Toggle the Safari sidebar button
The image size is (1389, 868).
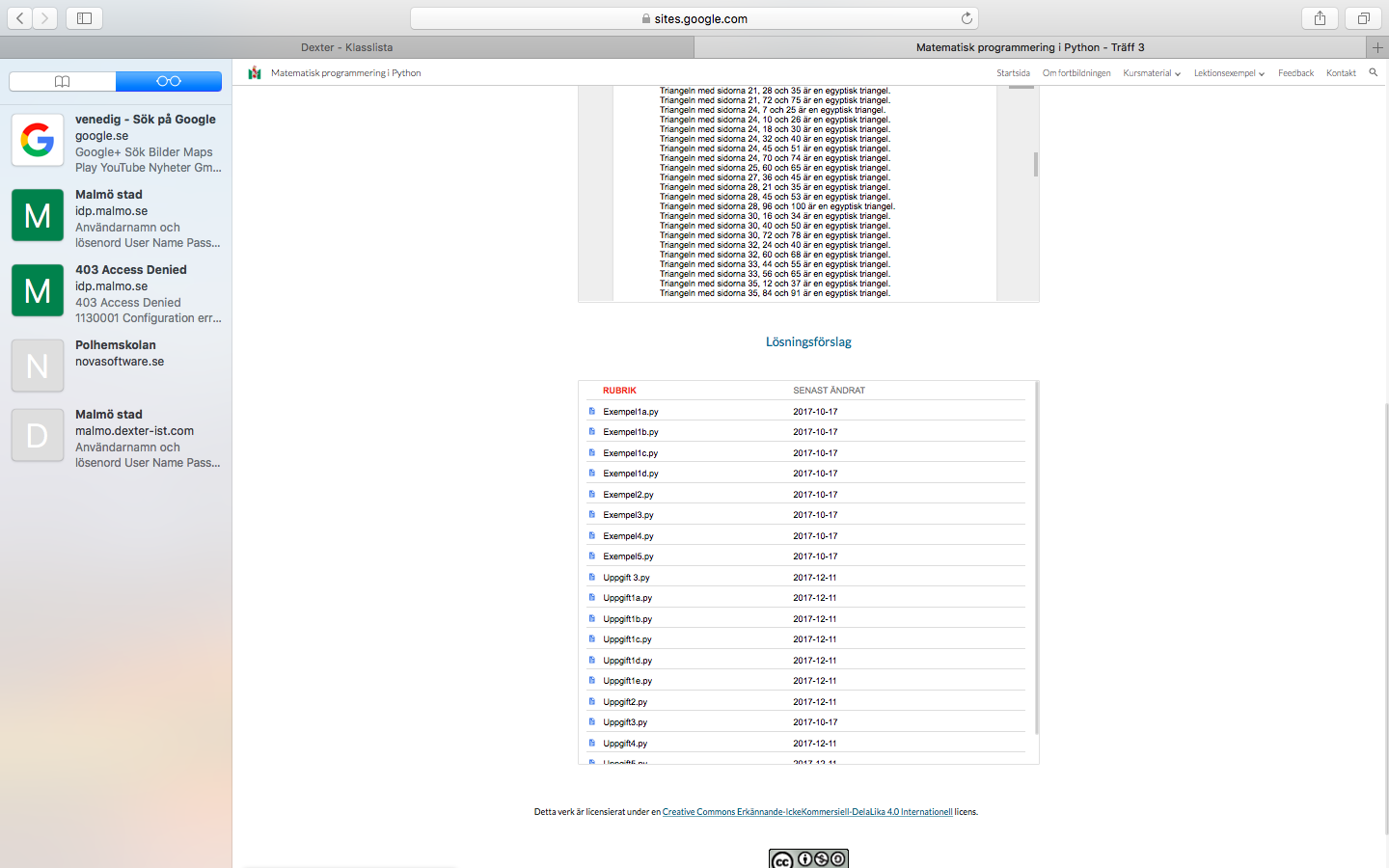tap(84, 18)
